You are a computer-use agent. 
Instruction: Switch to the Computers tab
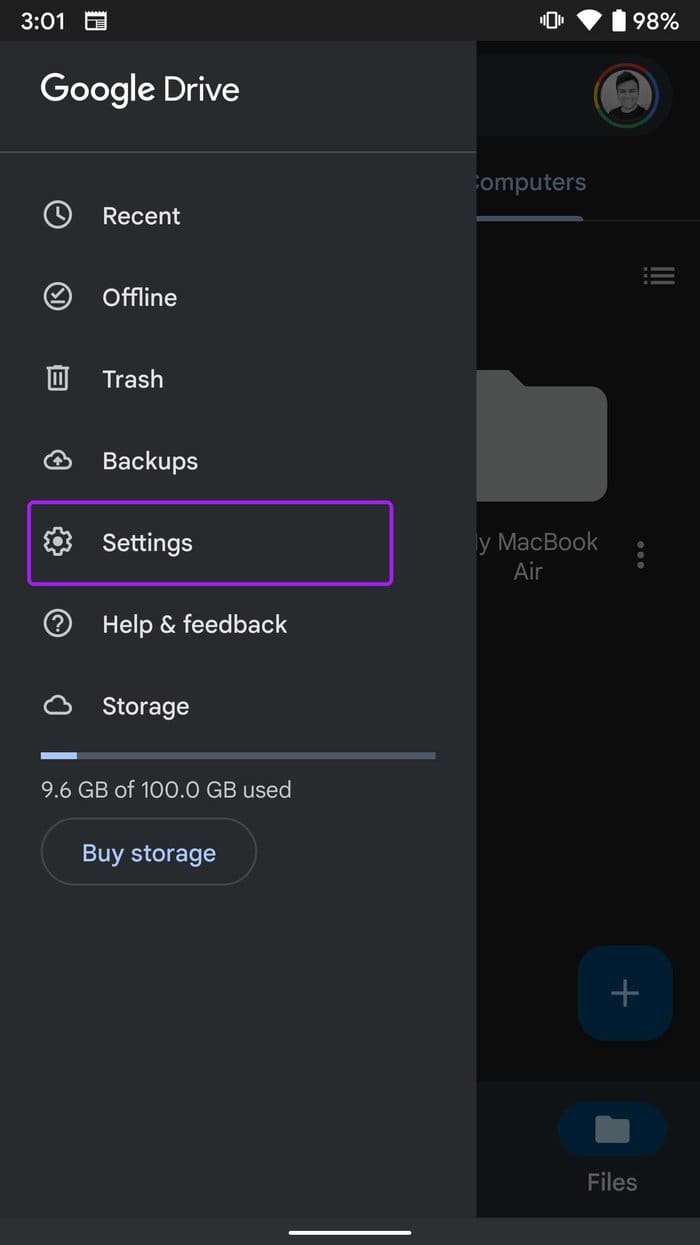tap(529, 183)
